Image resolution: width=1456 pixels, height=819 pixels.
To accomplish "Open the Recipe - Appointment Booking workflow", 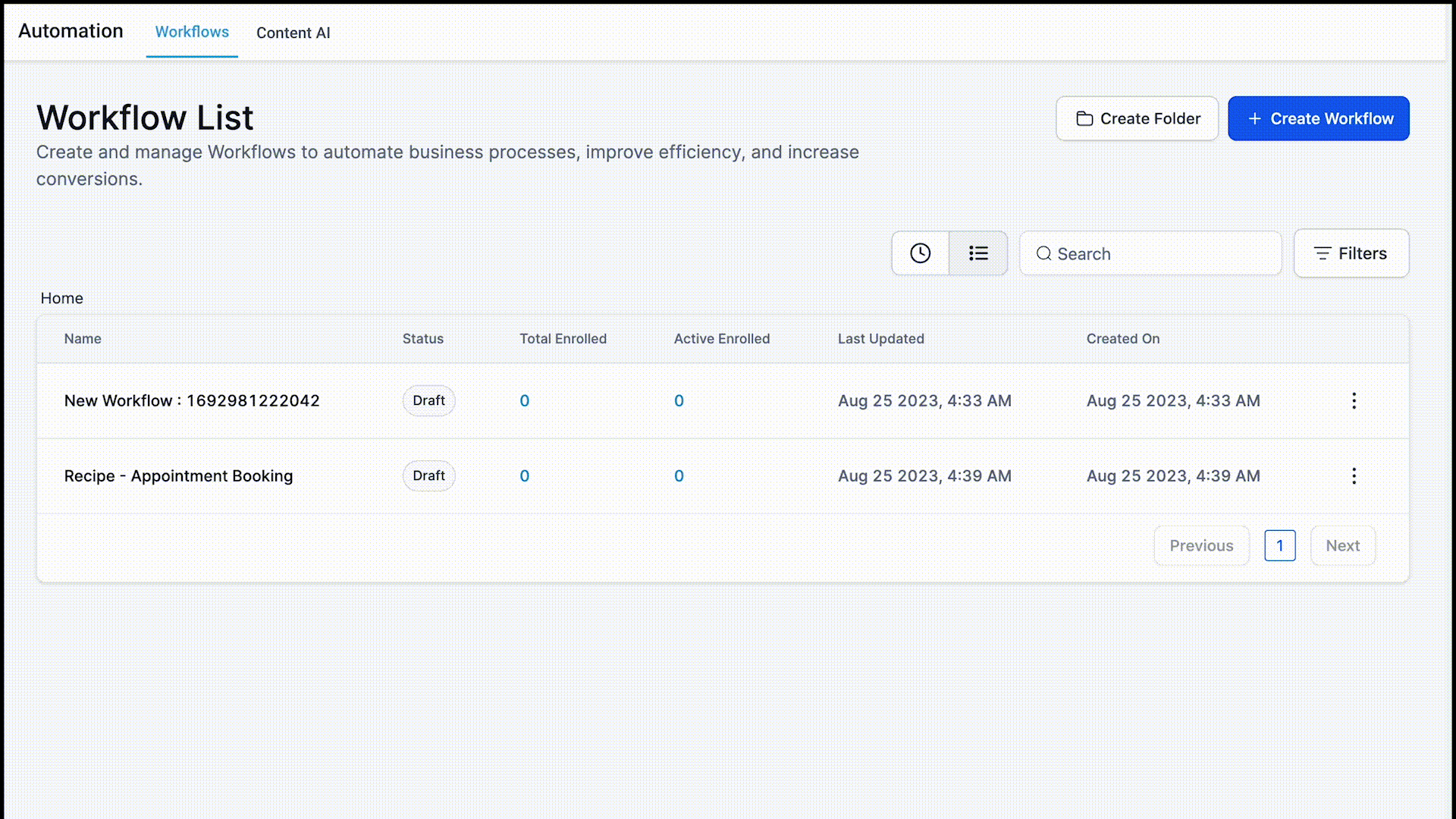I will [178, 475].
